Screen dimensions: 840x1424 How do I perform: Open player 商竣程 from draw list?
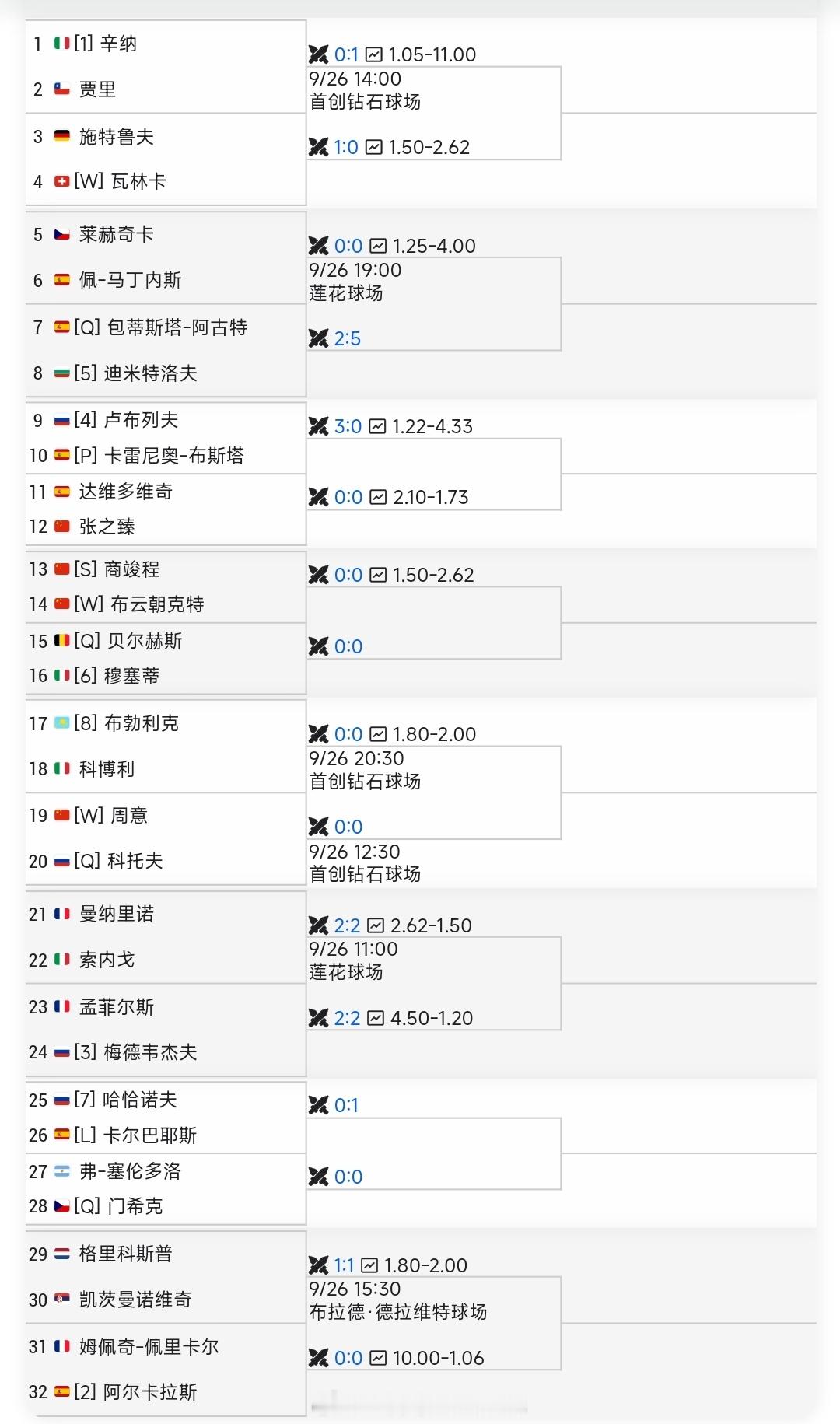point(132,569)
